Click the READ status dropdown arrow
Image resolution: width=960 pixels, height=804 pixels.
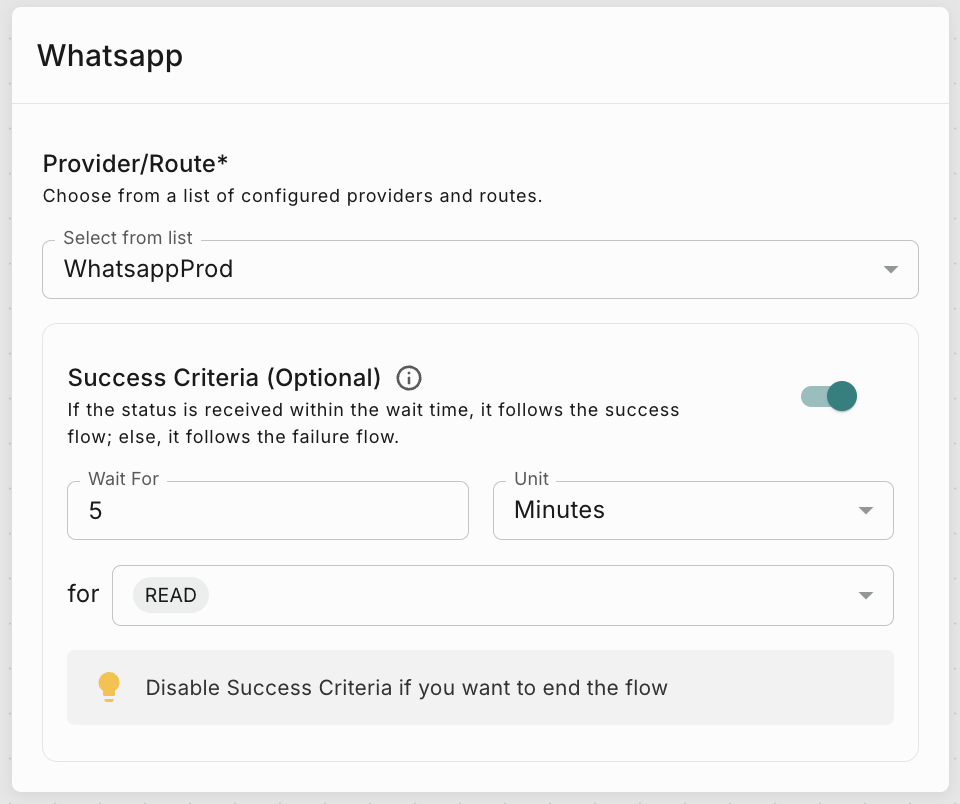866,594
